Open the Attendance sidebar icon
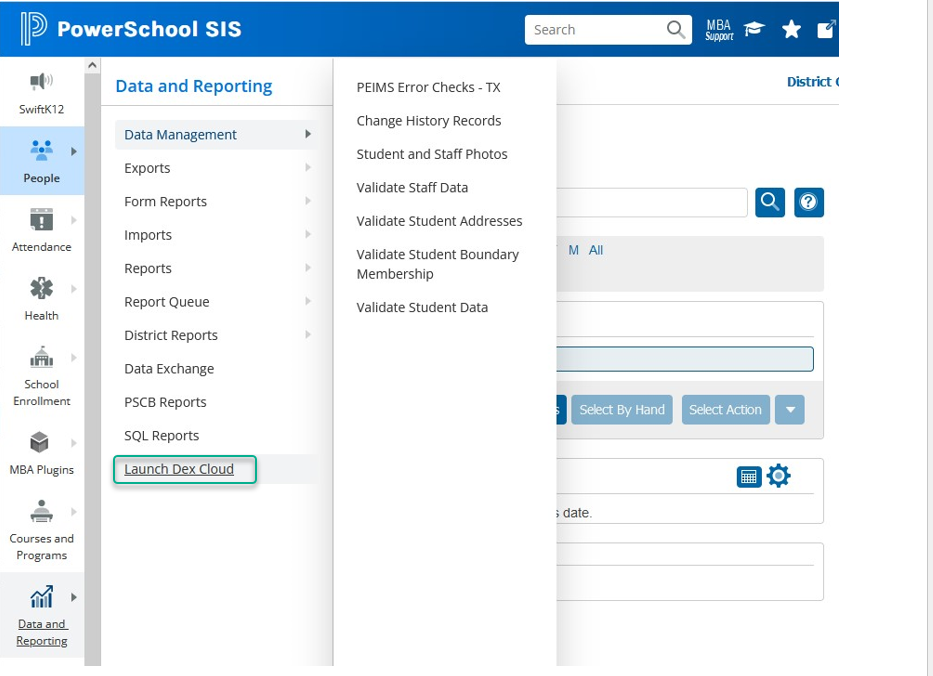Image resolution: width=933 pixels, height=676 pixels. 41,220
